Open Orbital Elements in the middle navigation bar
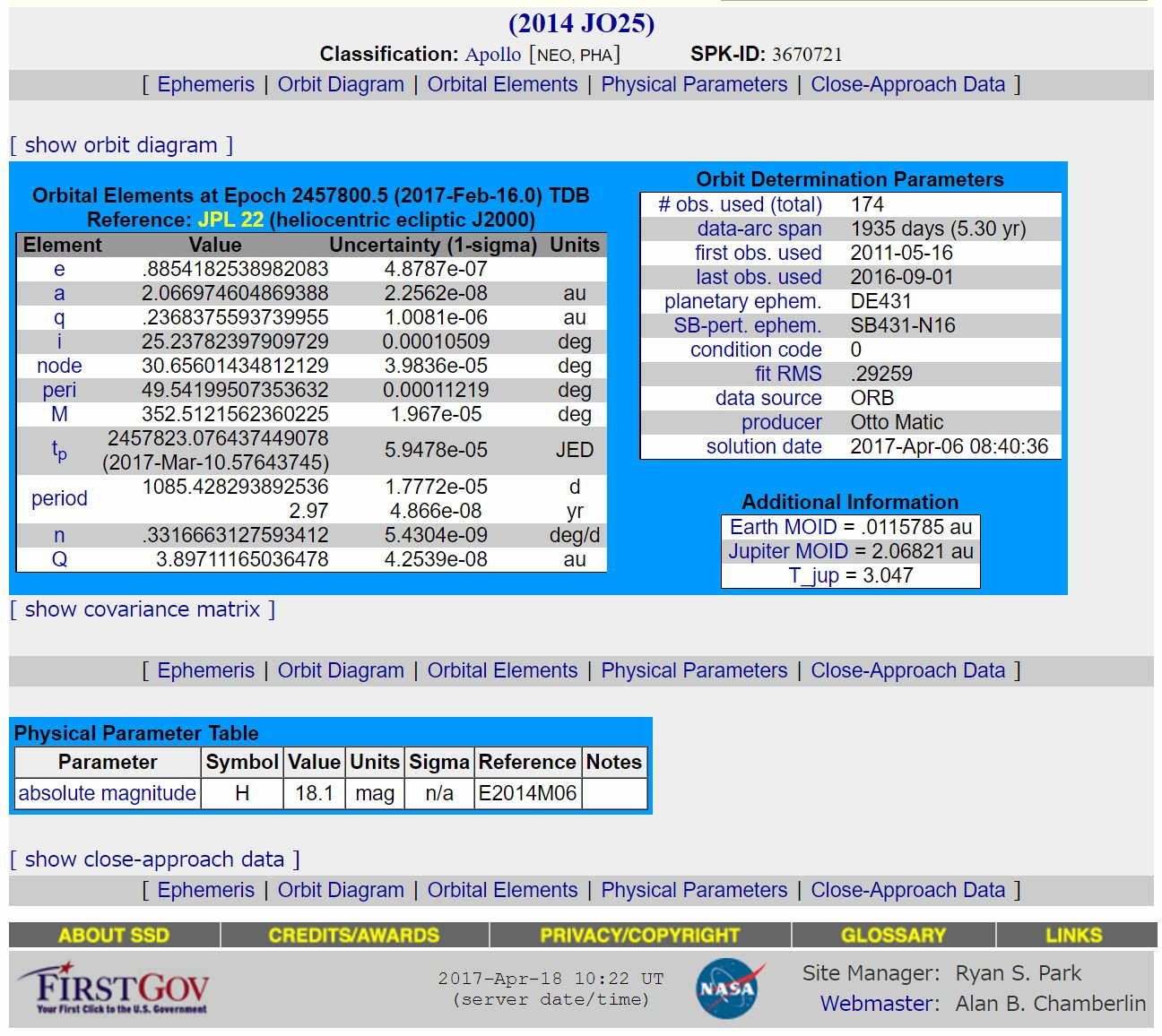The image size is (1162, 1036). (503, 670)
